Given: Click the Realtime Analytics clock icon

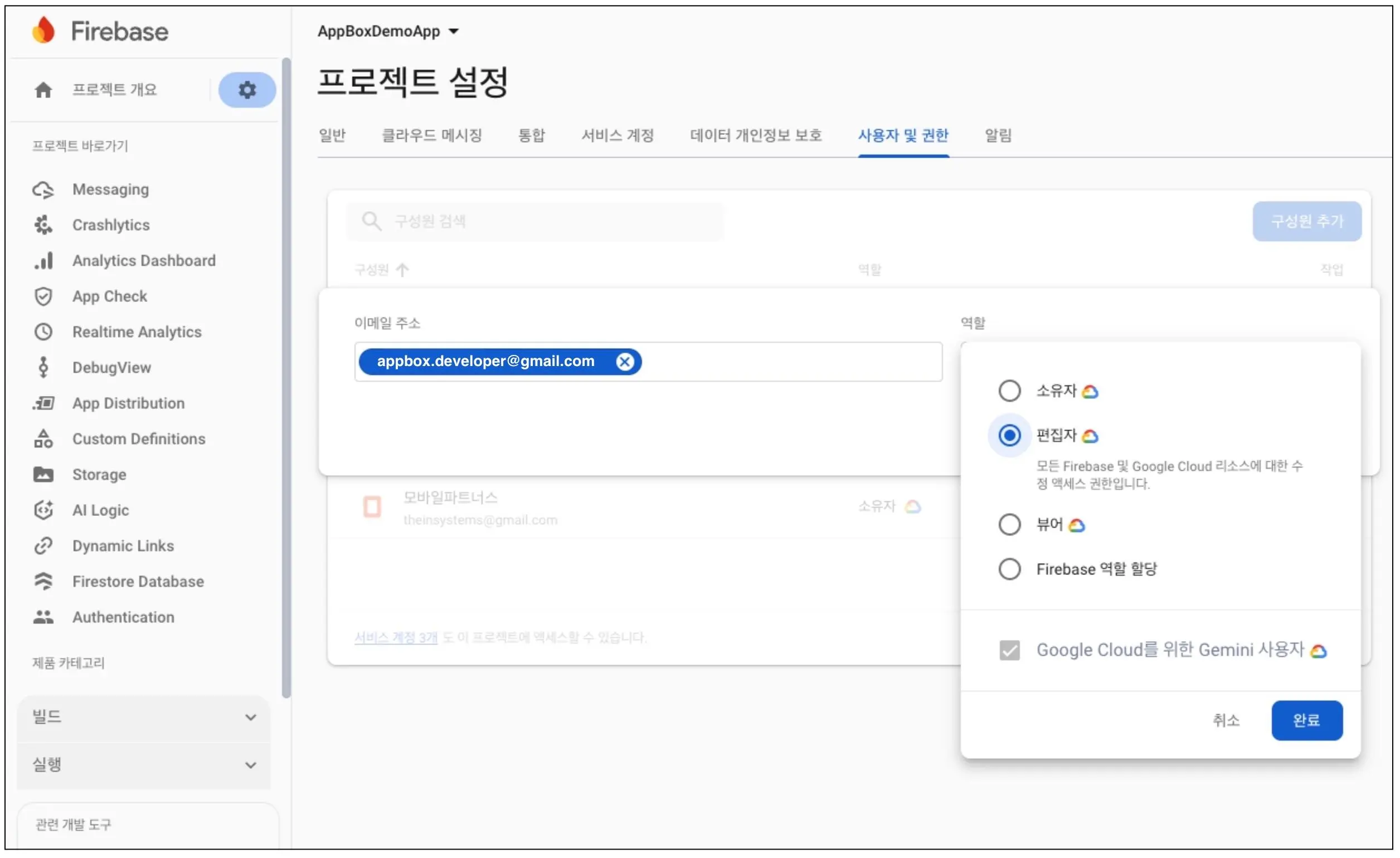Looking at the screenshot, I should pyautogui.click(x=43, y=332).
